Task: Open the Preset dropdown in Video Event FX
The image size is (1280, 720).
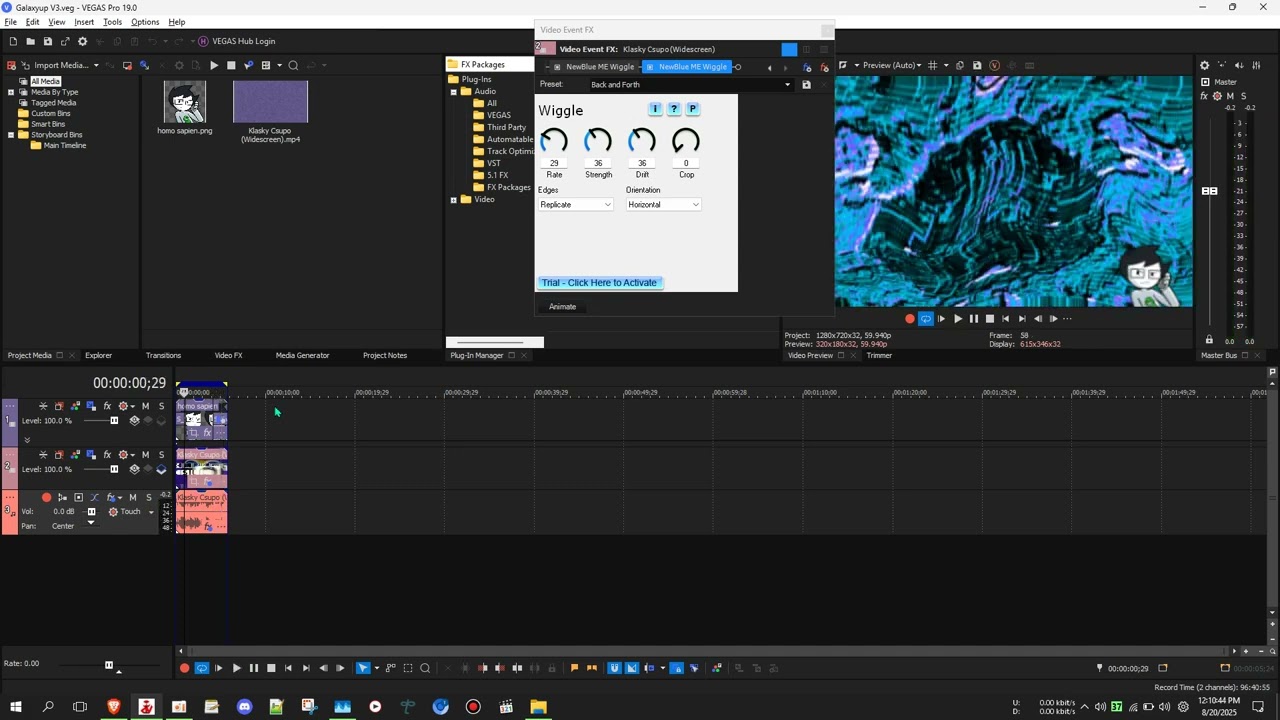Action: pos(690,85)
